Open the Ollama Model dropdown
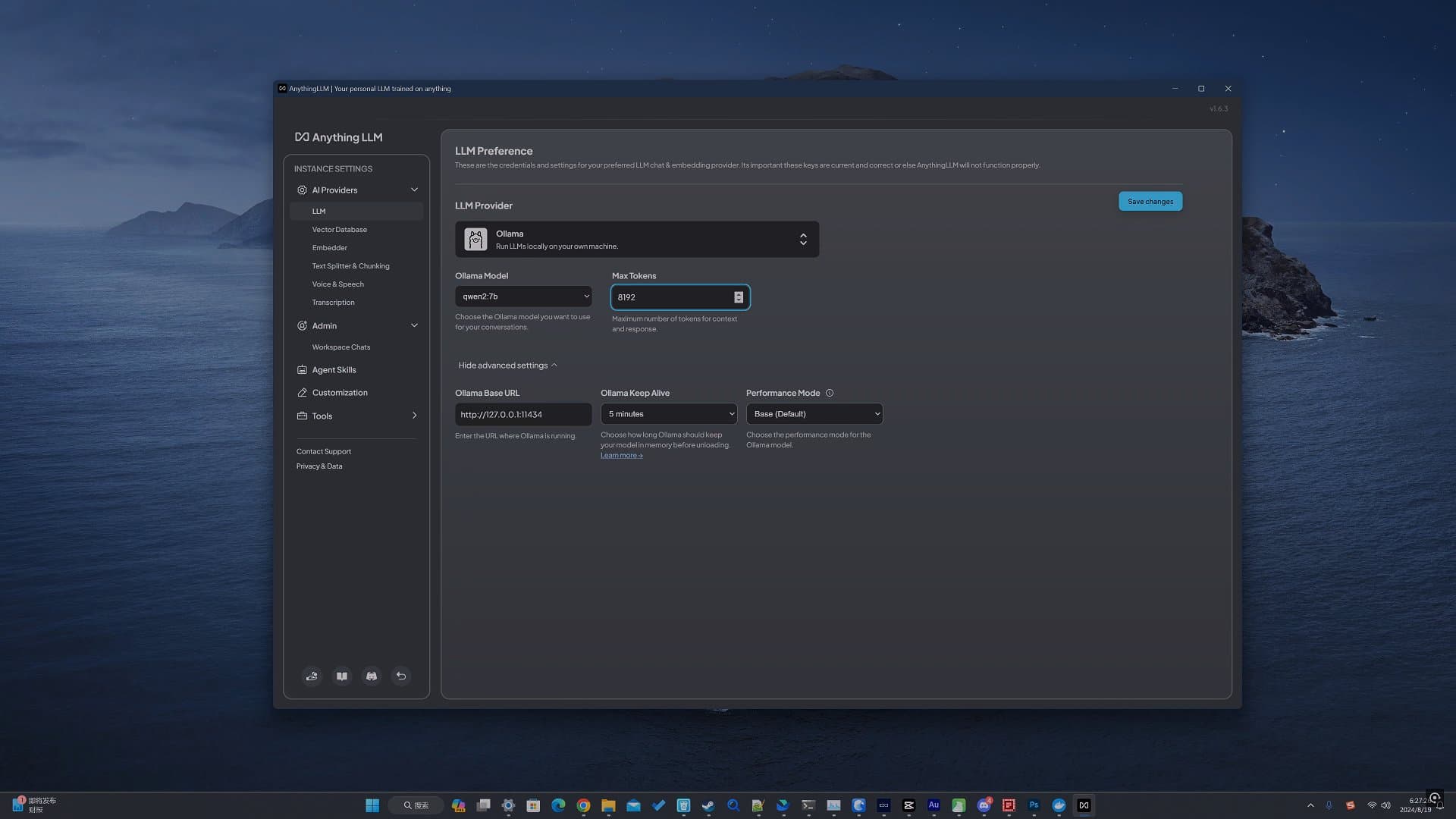The image size is (1456, 819). coord(523,297)
